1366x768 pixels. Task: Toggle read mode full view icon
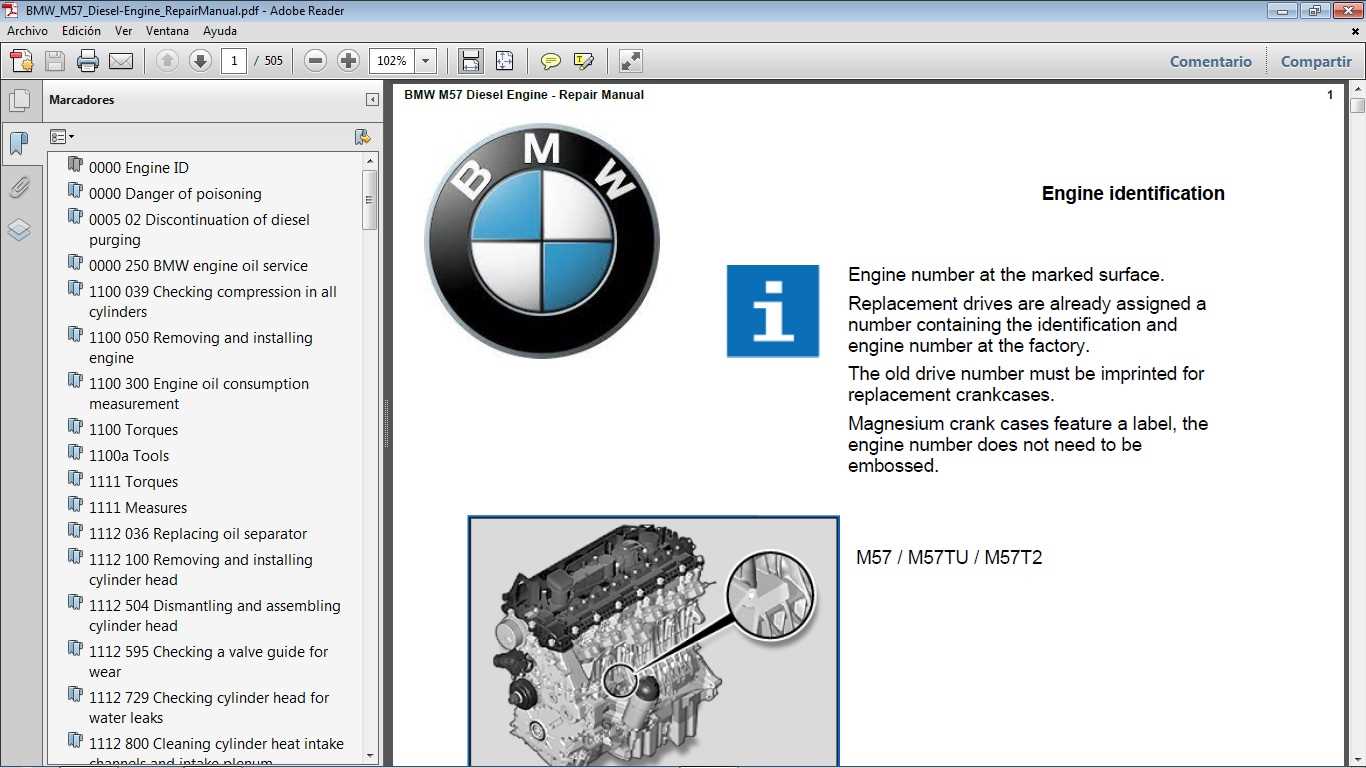(631, 61)
